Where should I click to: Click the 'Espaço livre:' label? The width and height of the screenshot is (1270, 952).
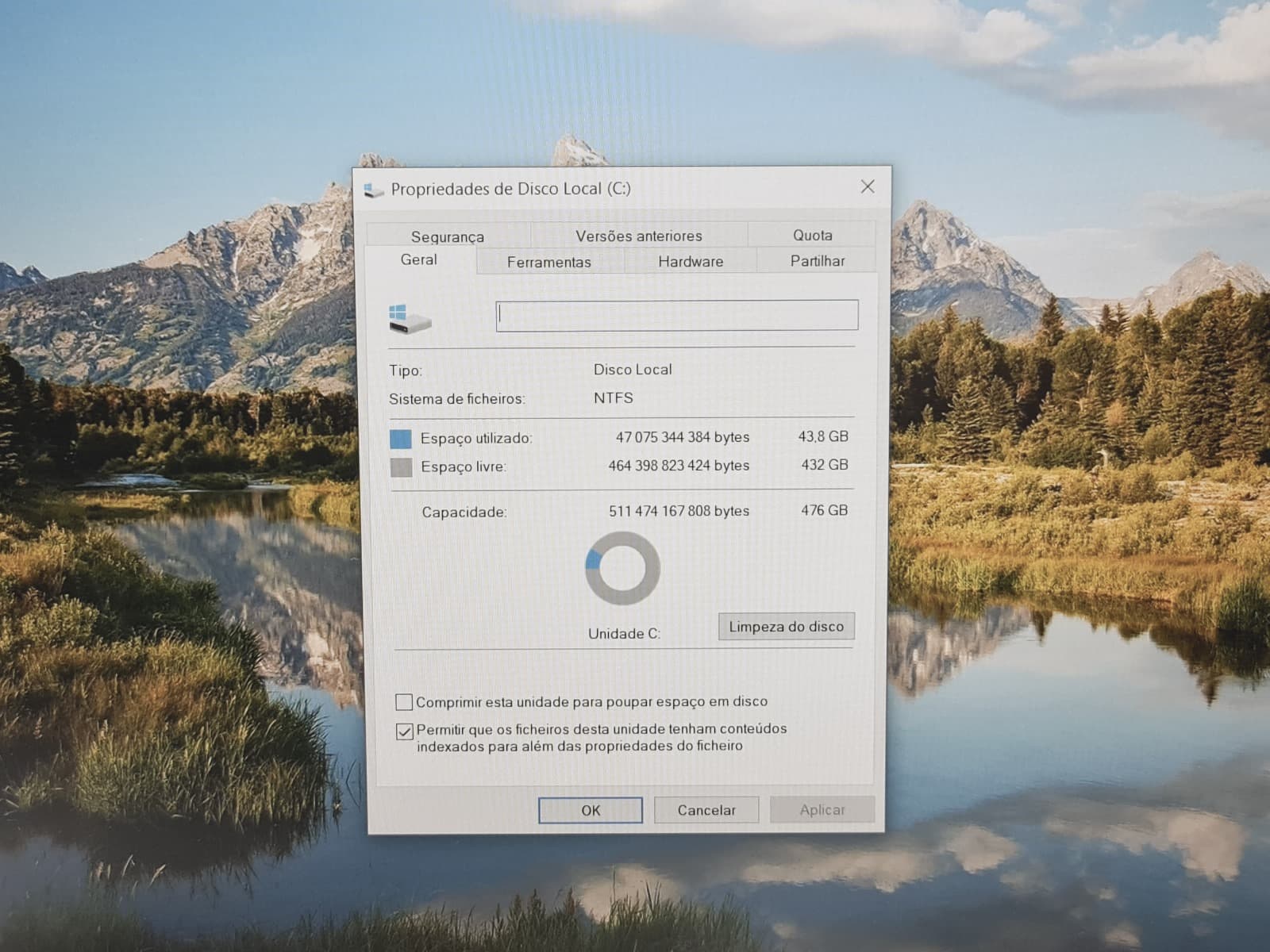pyautogui.click(x=464, y=466)
